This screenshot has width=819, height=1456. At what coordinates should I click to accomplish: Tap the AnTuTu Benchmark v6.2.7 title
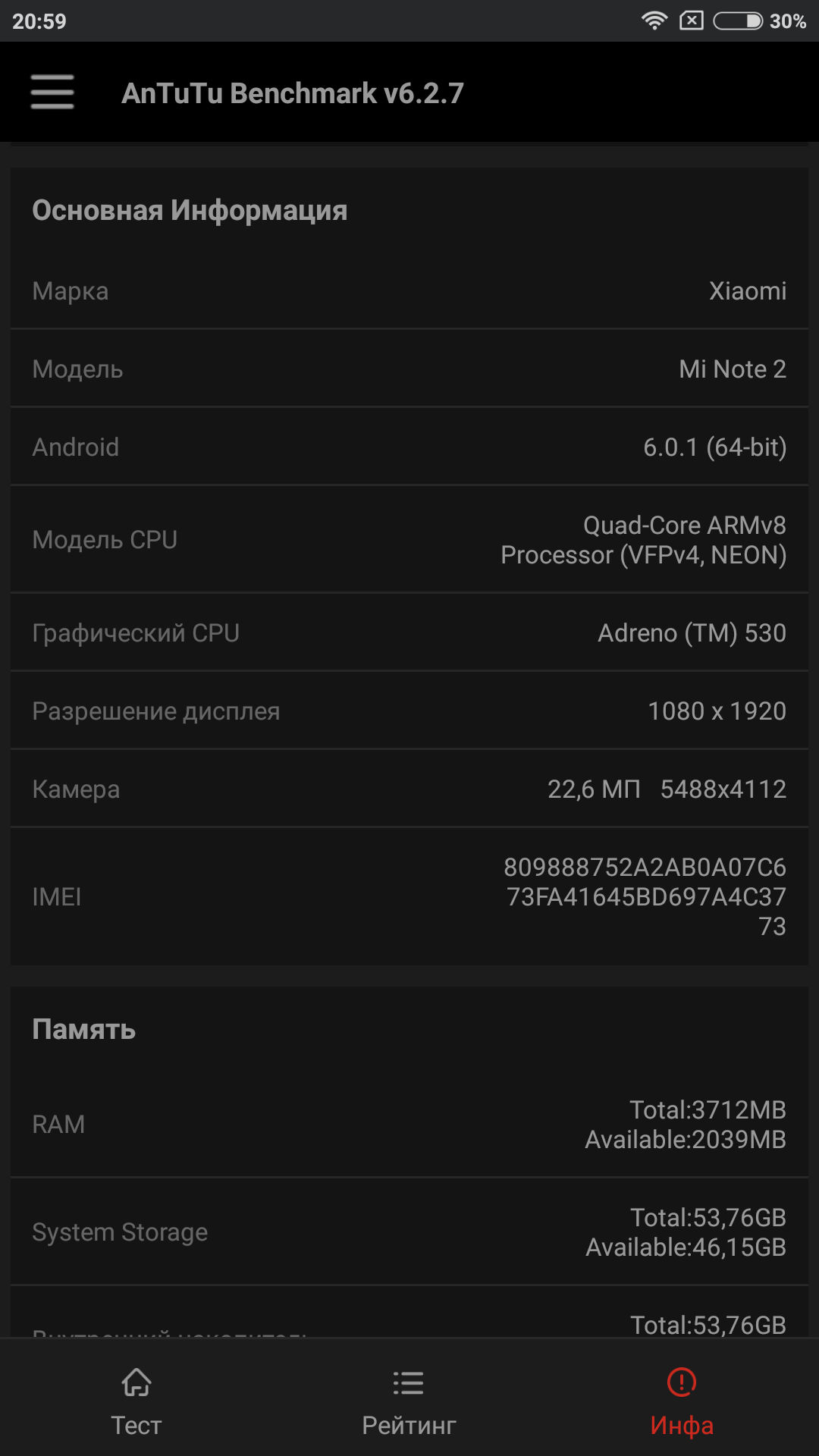coord(293,93)
